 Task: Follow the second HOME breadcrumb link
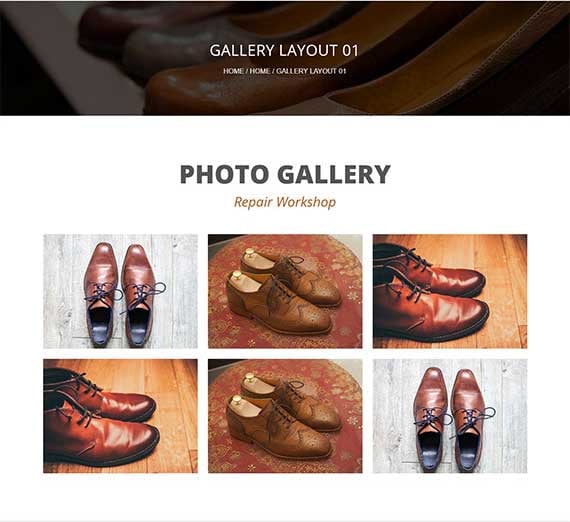point(260,71)
